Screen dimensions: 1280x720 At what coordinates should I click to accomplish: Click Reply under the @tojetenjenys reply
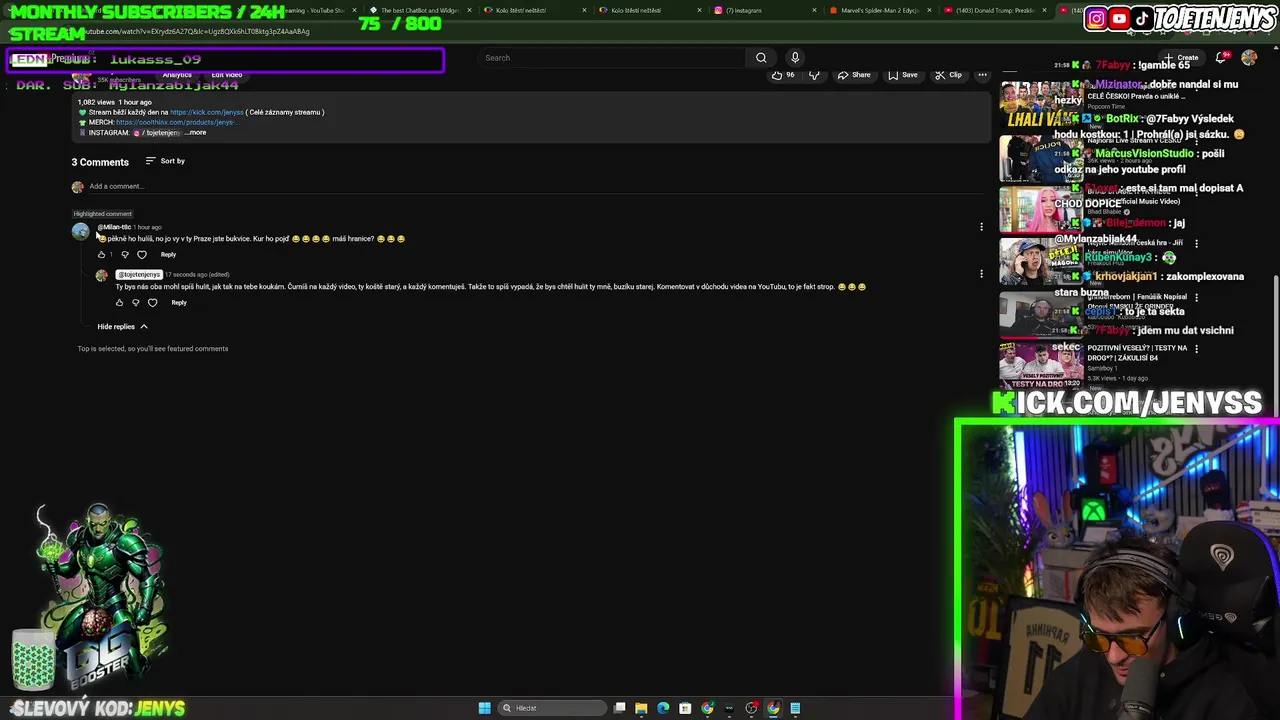click(x=179, y=303)
